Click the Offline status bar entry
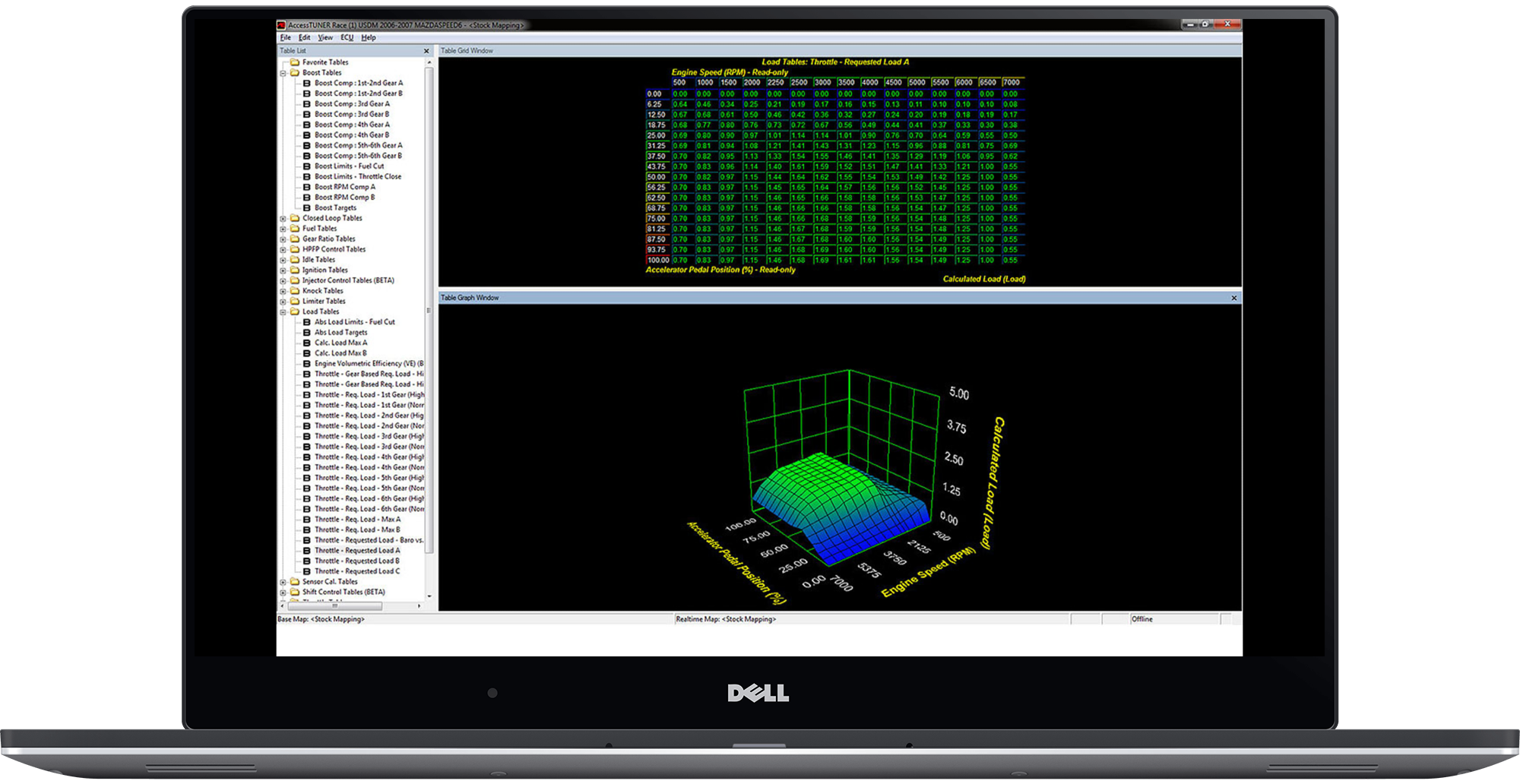Viewport: 1520px width, 784px height. (1142, 619)
